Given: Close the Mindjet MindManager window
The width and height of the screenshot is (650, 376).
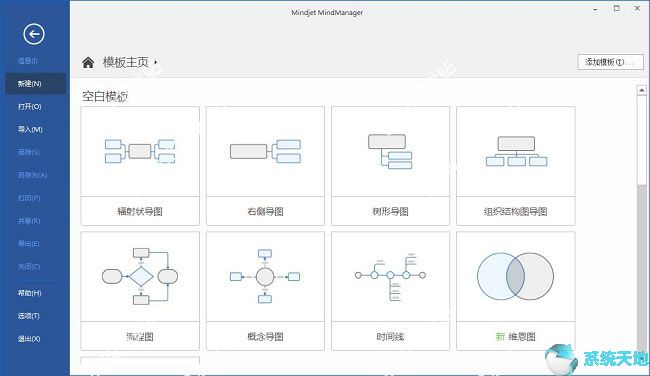Looking at the screenshot, I should pos(637,8).
